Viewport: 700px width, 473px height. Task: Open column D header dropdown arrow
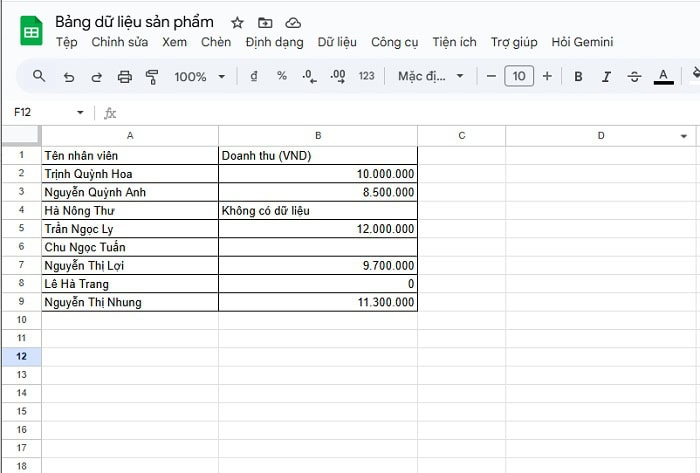pos(683,136)
